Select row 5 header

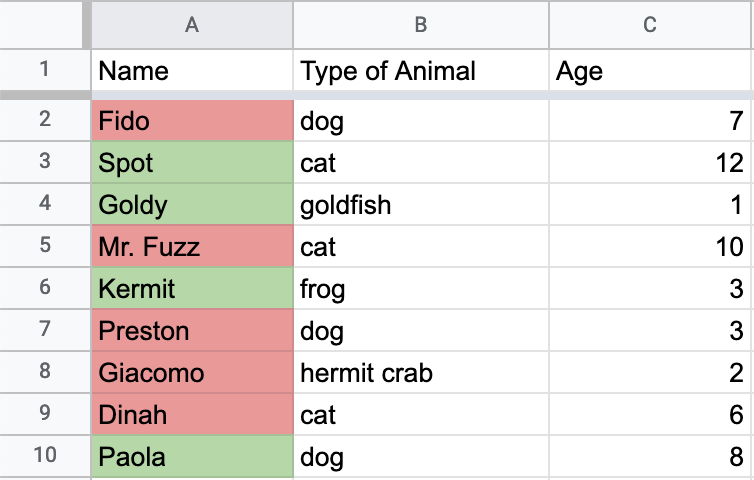tap(44, 247)
